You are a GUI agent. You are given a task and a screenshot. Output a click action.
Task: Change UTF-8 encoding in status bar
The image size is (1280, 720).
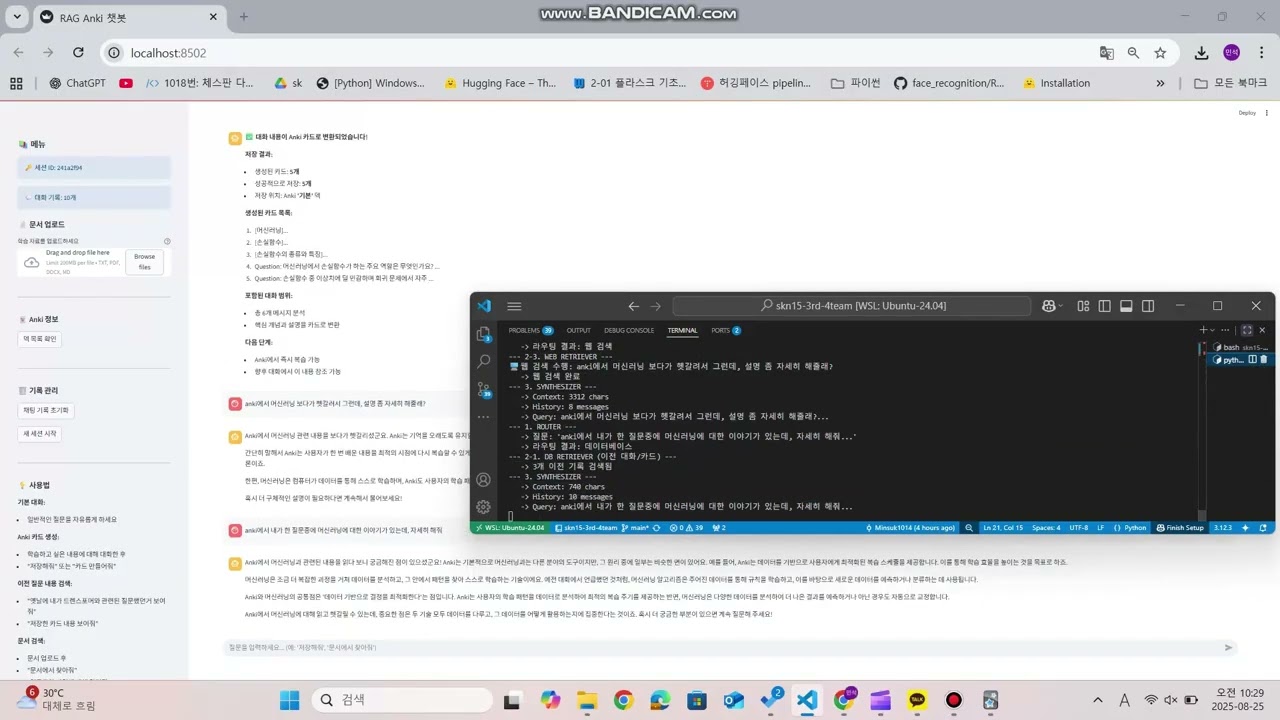1079,527
